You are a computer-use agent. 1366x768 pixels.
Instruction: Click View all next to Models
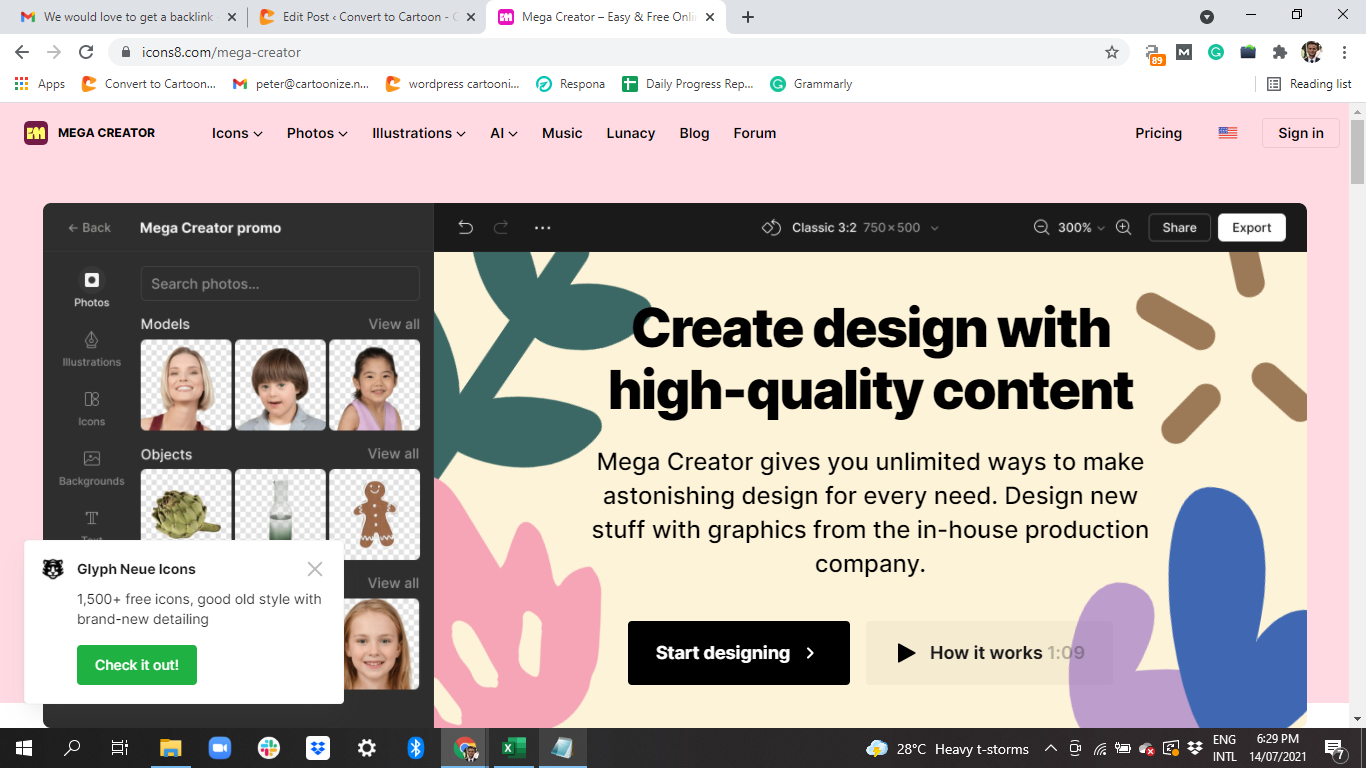[x=394, y=324]
